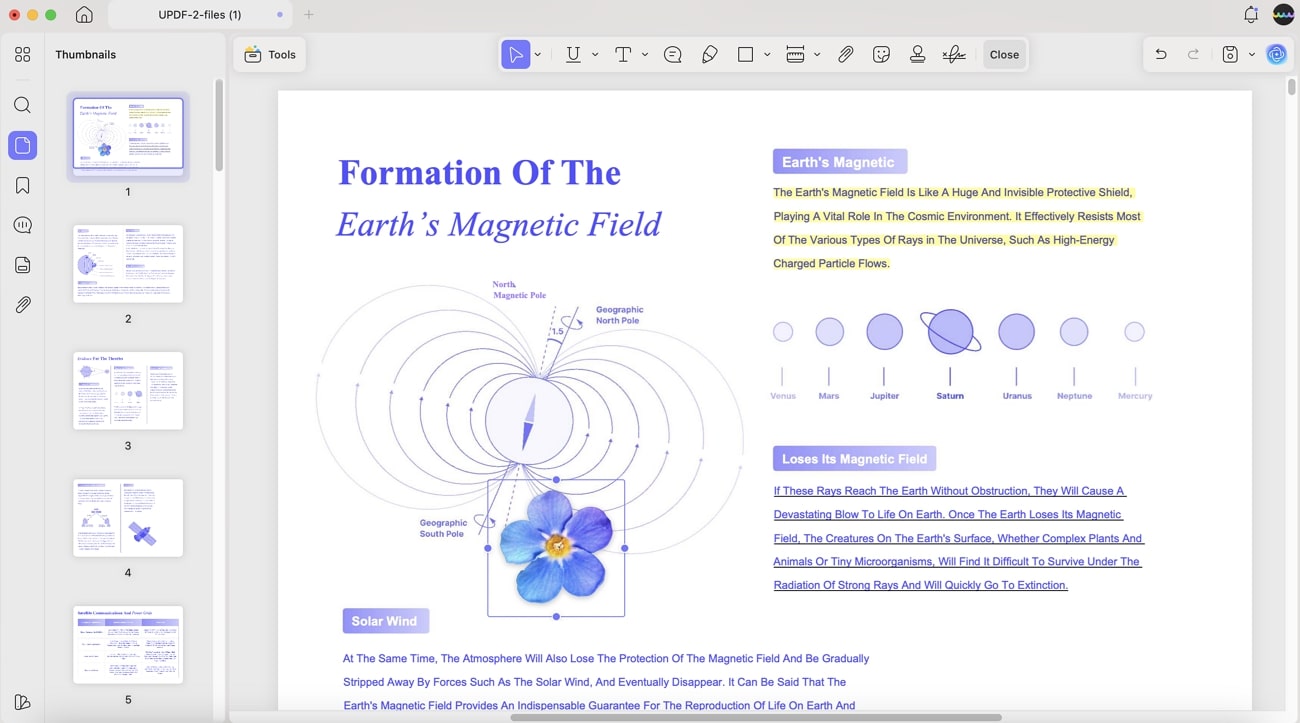Click the Geographic South Pole label

(443, 528)
